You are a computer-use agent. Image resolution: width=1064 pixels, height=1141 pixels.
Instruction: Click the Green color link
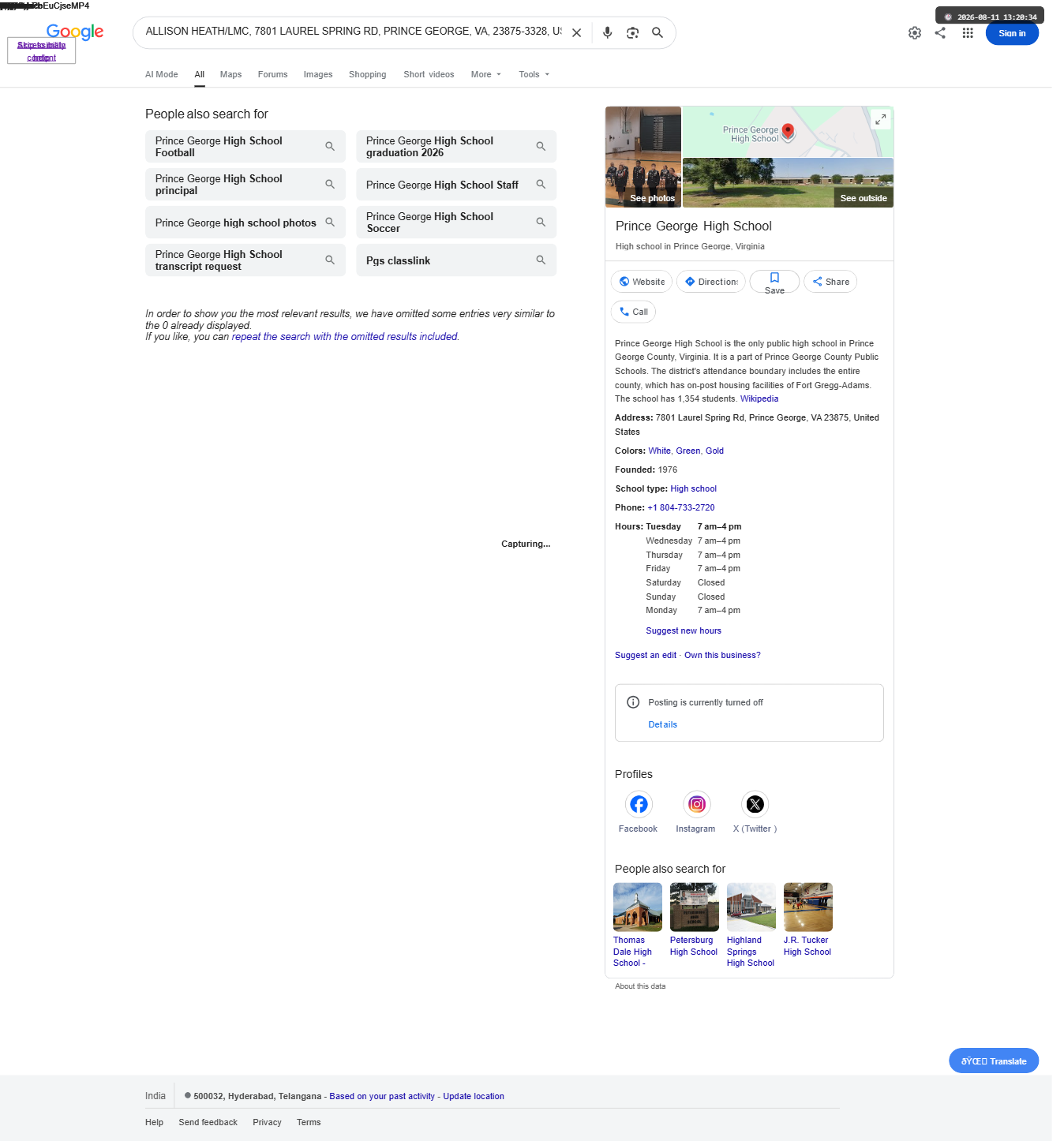688,451
